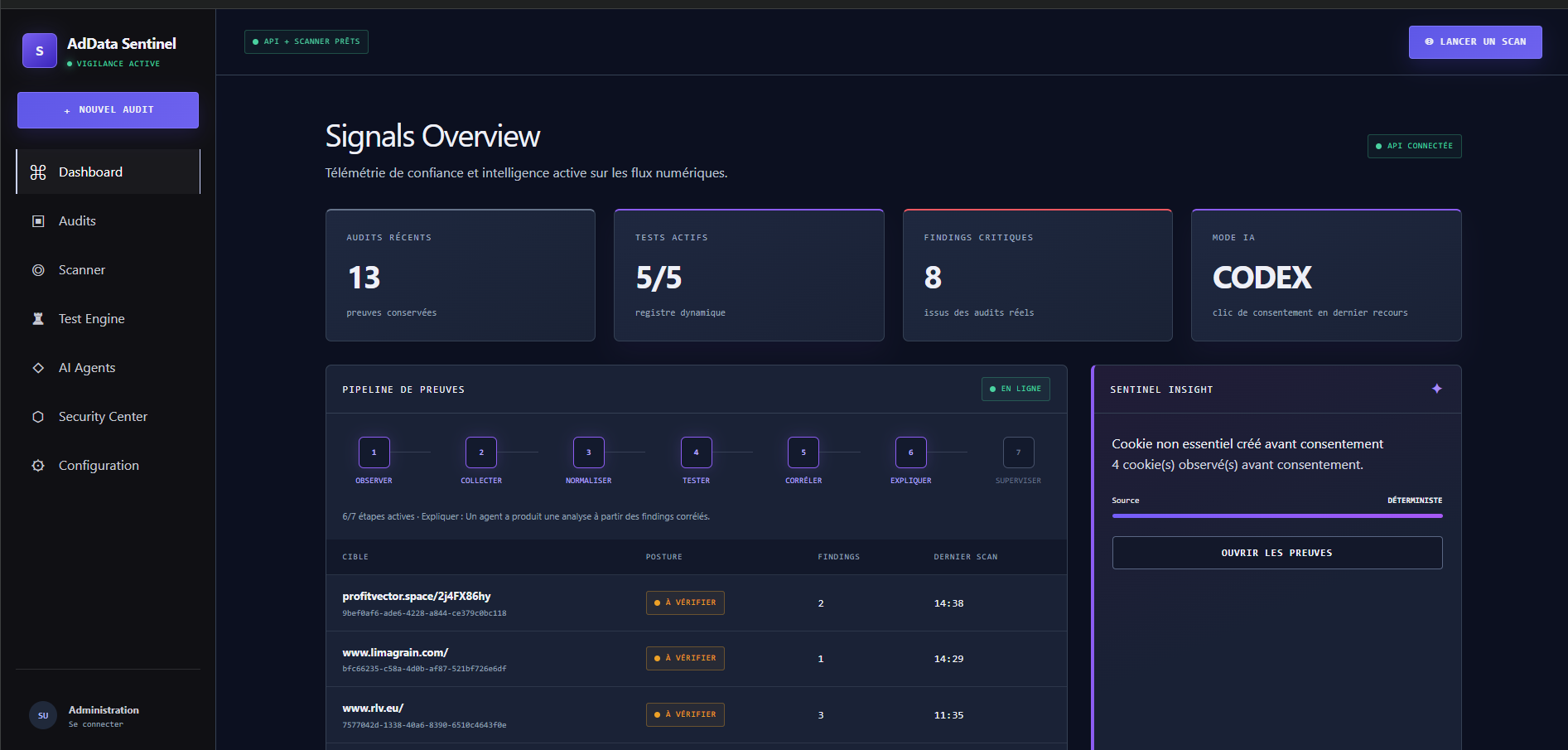Click the Security Center hexagon icon
Image resolution: width=1568 pixels, height=750 pixels.
coord(38,417)
